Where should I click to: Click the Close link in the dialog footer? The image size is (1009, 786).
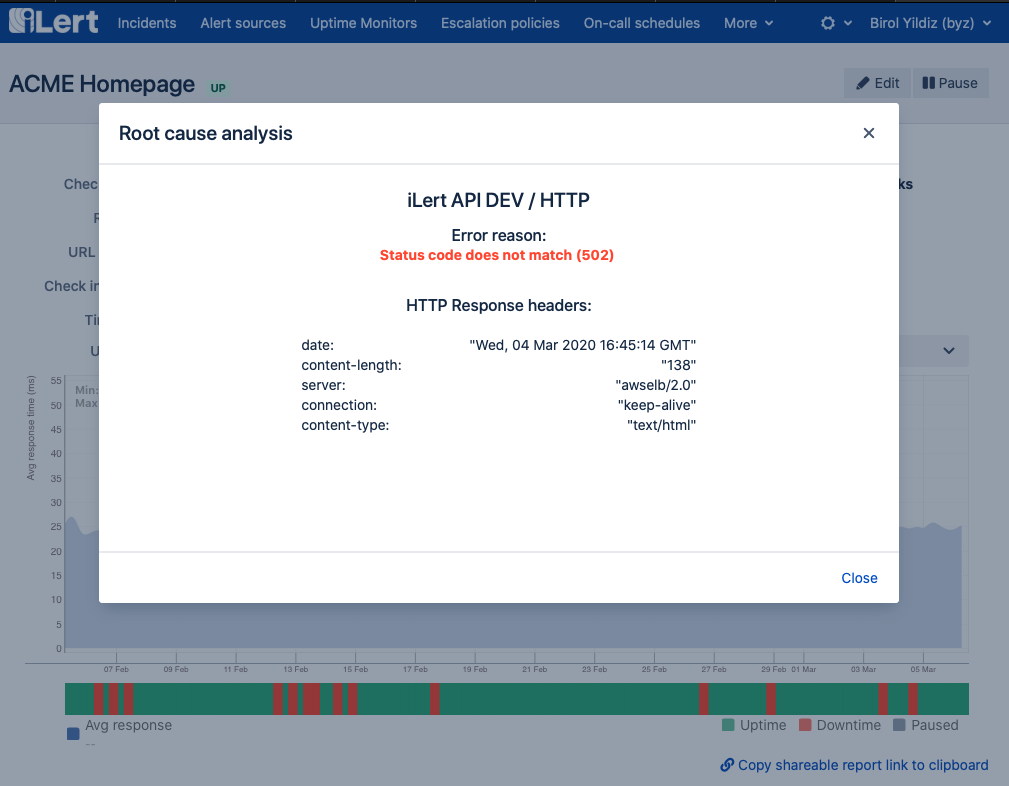859,578
